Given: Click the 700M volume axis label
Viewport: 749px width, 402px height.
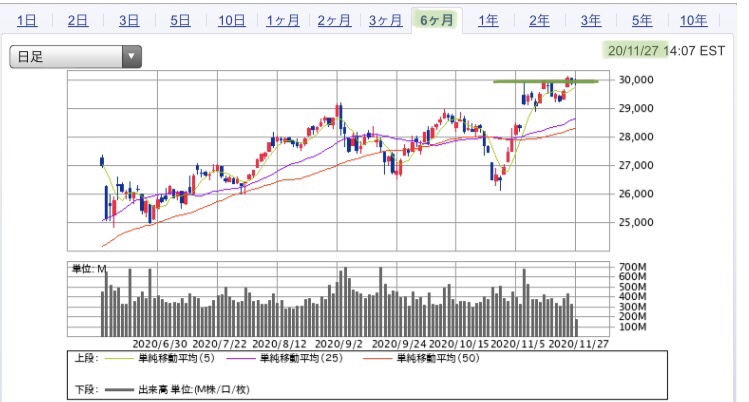Looking at the screenshot, I should point(632,267).
